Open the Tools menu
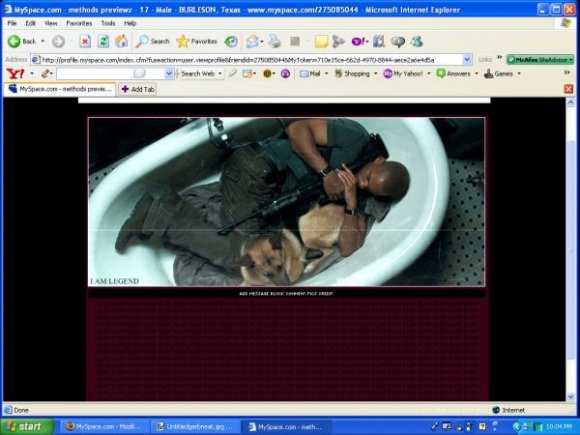 click(108, 23)
